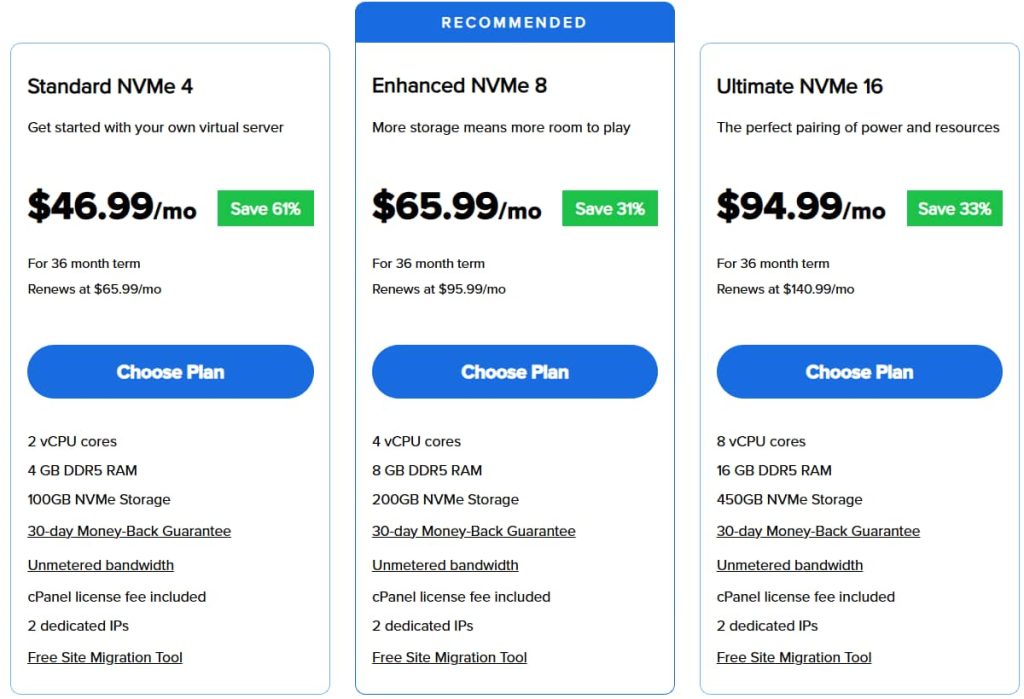Click the blue RECOMMENDED banner

[514, 22]
